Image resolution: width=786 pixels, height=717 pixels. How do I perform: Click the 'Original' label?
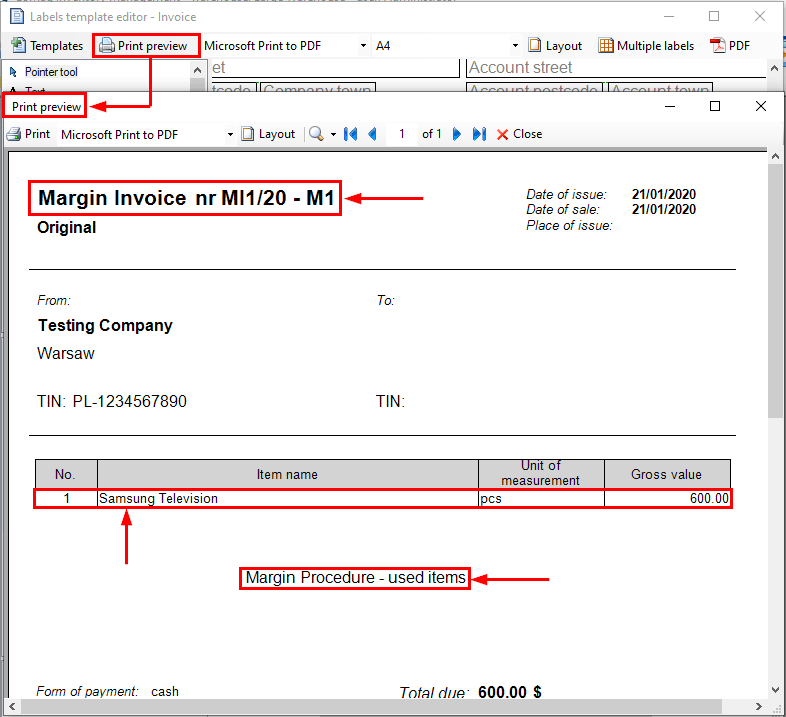(x=67, y=228)
